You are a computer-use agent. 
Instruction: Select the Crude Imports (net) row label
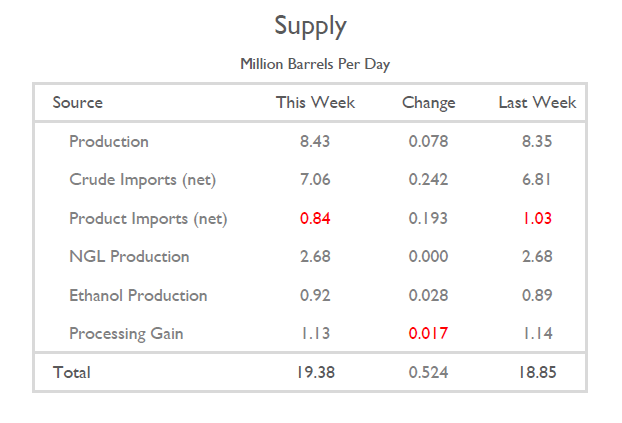click(143, 180)
